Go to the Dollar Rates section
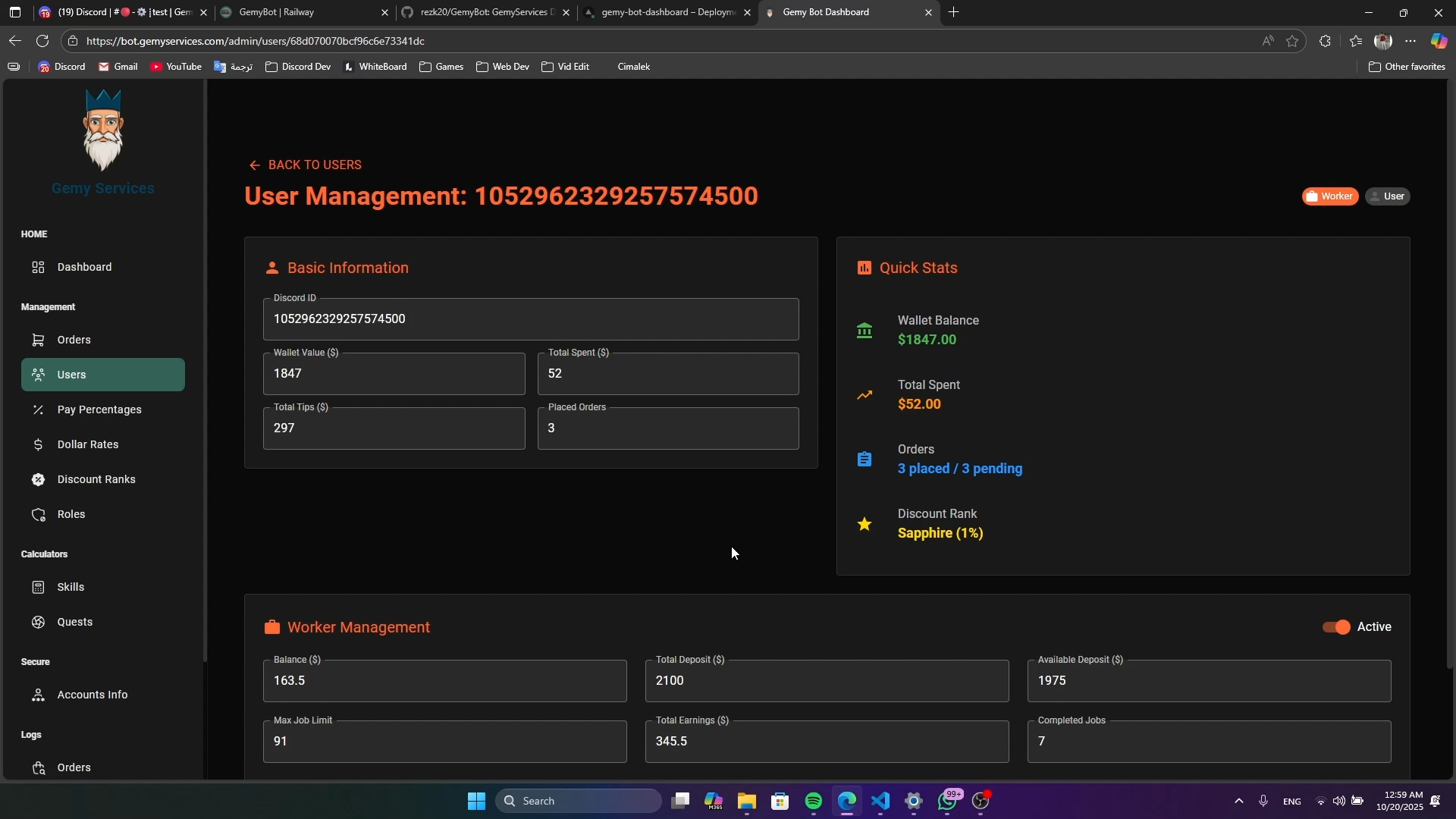This screenshot has width=1456, height=819. click(87, 444)
